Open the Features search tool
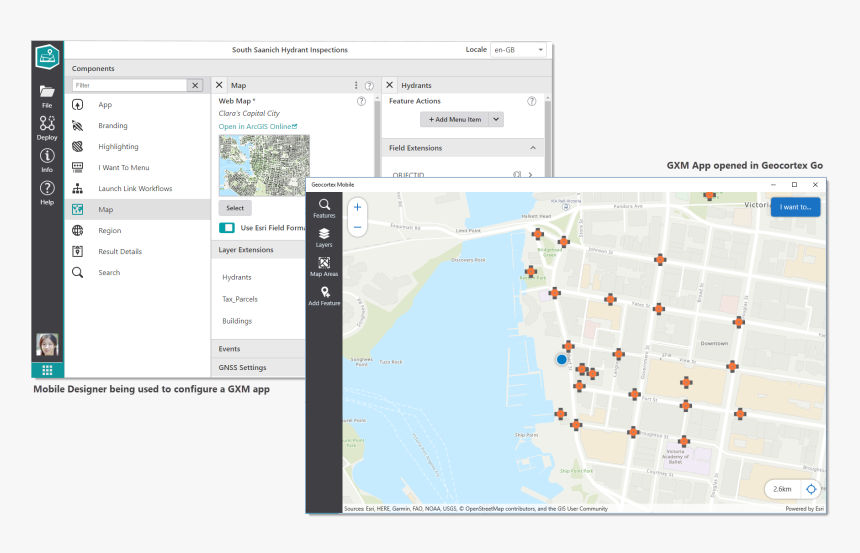The width and height of the screenshot is (860, 553). [x=324, y=208]
